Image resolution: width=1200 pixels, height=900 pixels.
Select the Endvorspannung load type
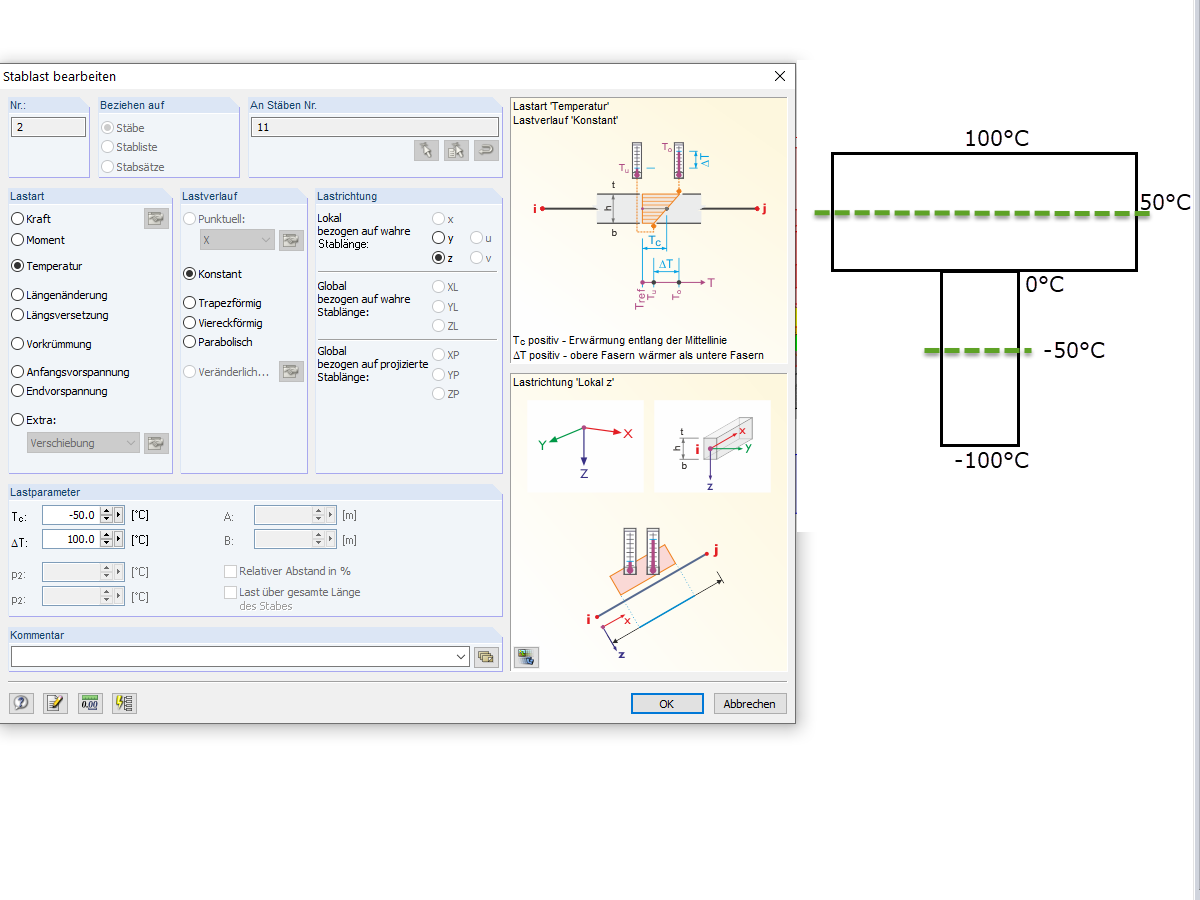pos(59,391)
